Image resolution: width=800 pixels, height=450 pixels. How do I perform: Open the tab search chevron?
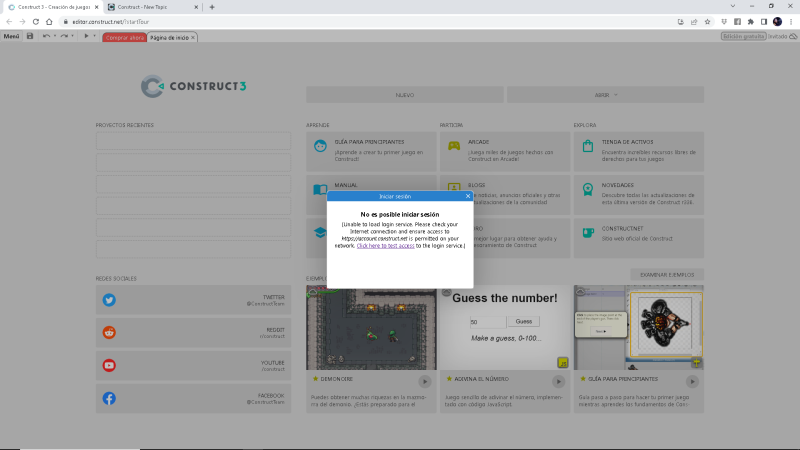pos(733,6)
